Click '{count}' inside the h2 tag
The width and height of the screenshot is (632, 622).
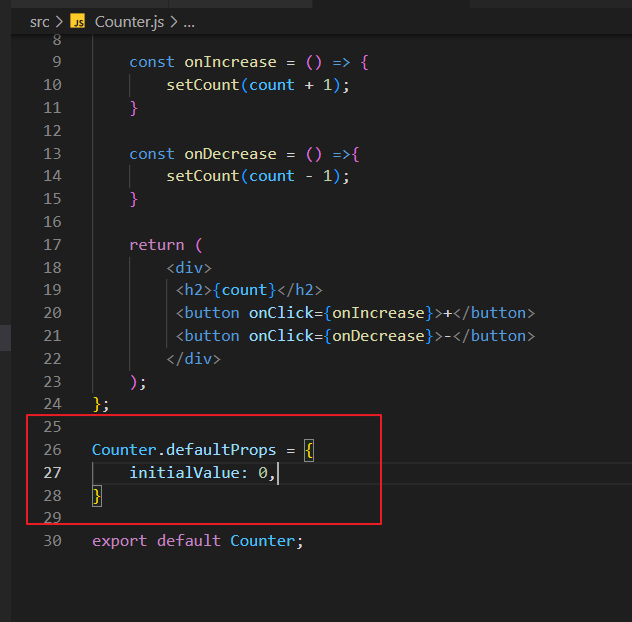[x=244, y=290]
